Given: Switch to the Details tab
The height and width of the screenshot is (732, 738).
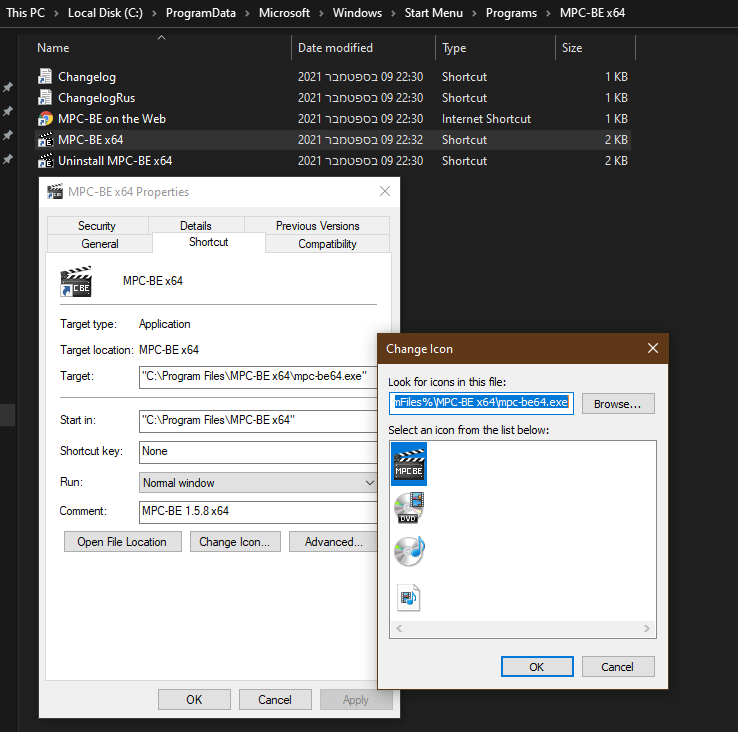Looking at the screenshot, I should click(x=196, y=225).
